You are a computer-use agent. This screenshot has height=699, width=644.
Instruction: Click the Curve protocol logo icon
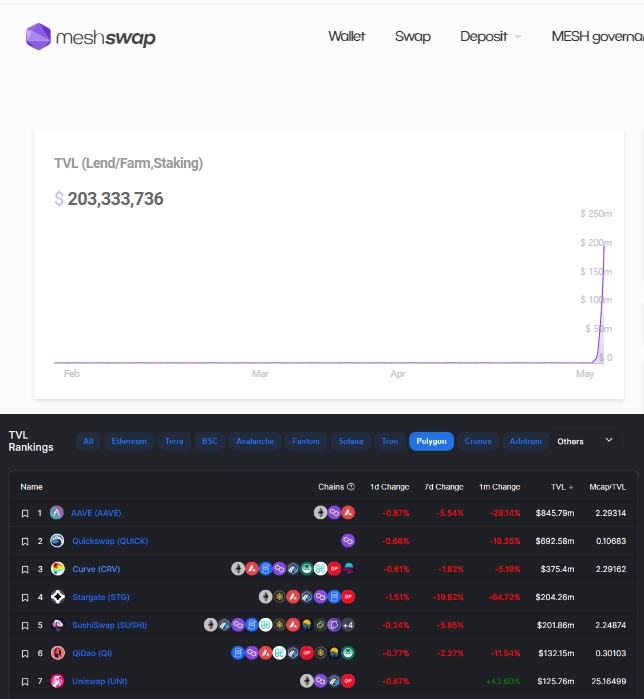(57, 569)
